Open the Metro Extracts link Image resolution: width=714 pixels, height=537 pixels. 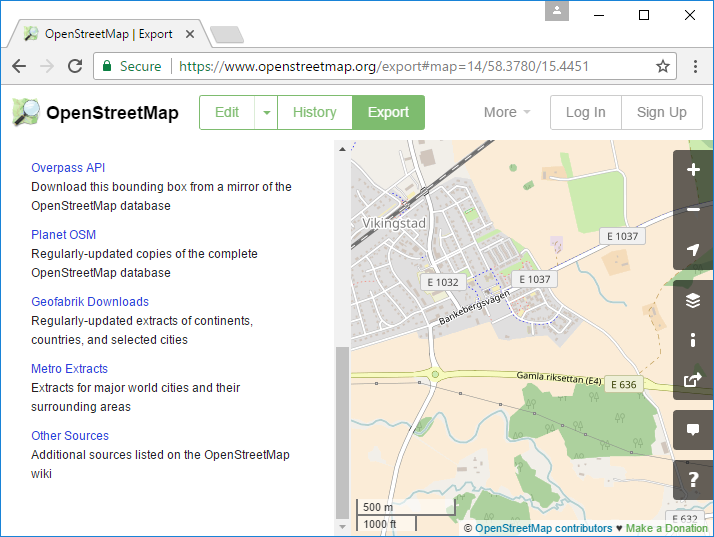pyautogui.click(x=69, y=368)
